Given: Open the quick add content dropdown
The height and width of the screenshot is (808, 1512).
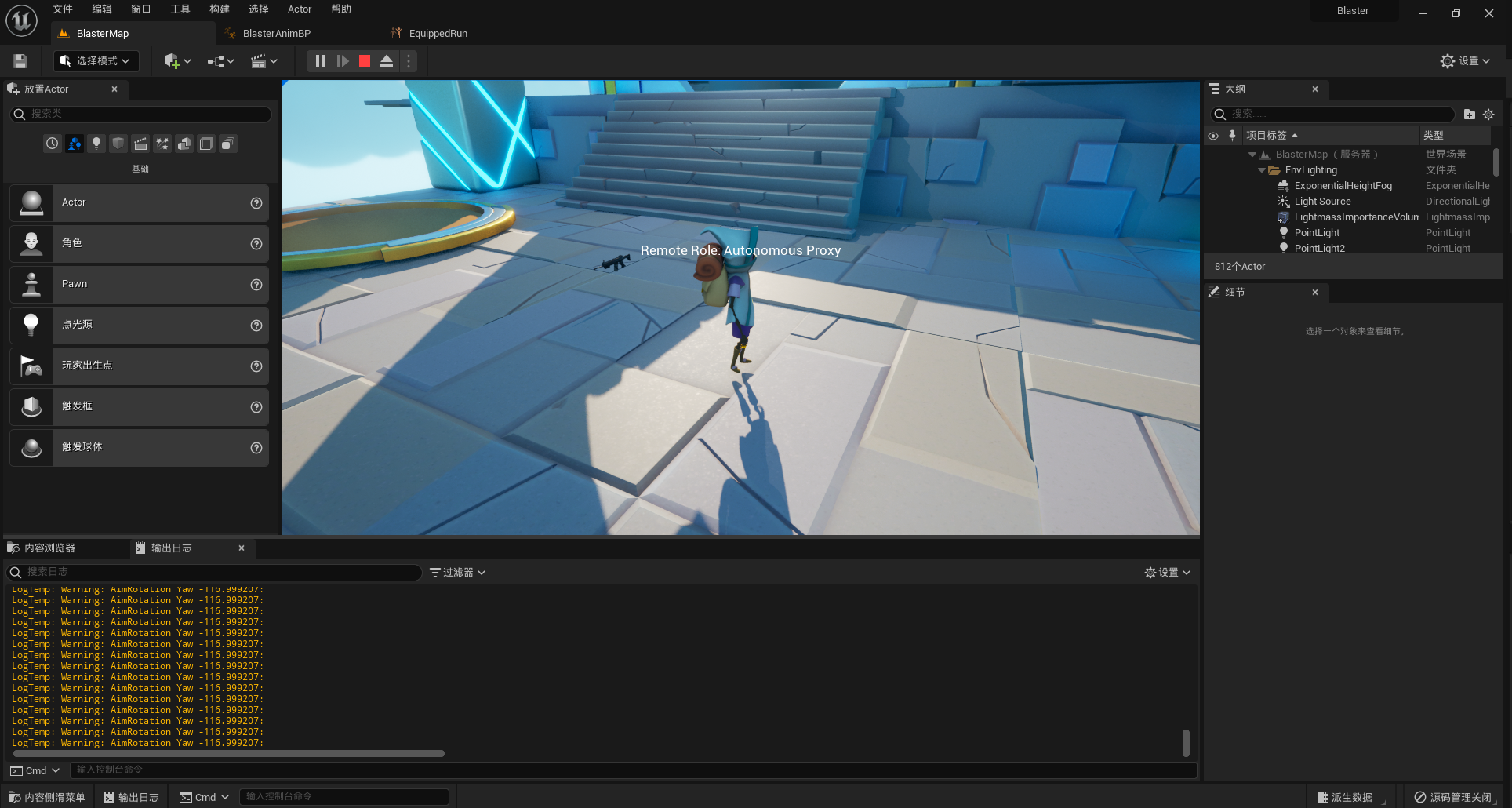Looking at the screenshot, I should pos(178,60).
